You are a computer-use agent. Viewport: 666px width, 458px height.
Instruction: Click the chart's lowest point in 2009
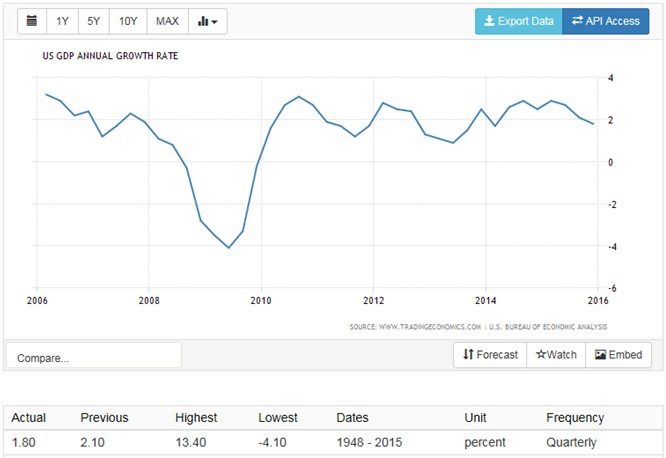pyautogui.click(x=229, y=248)
